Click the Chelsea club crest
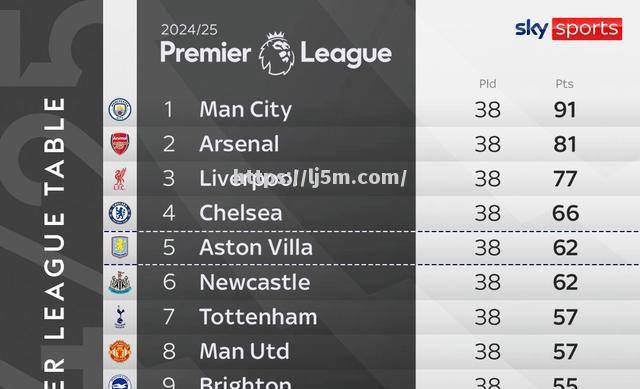The image size is (640, 389). pyautogui.click(x=120, y=213)
